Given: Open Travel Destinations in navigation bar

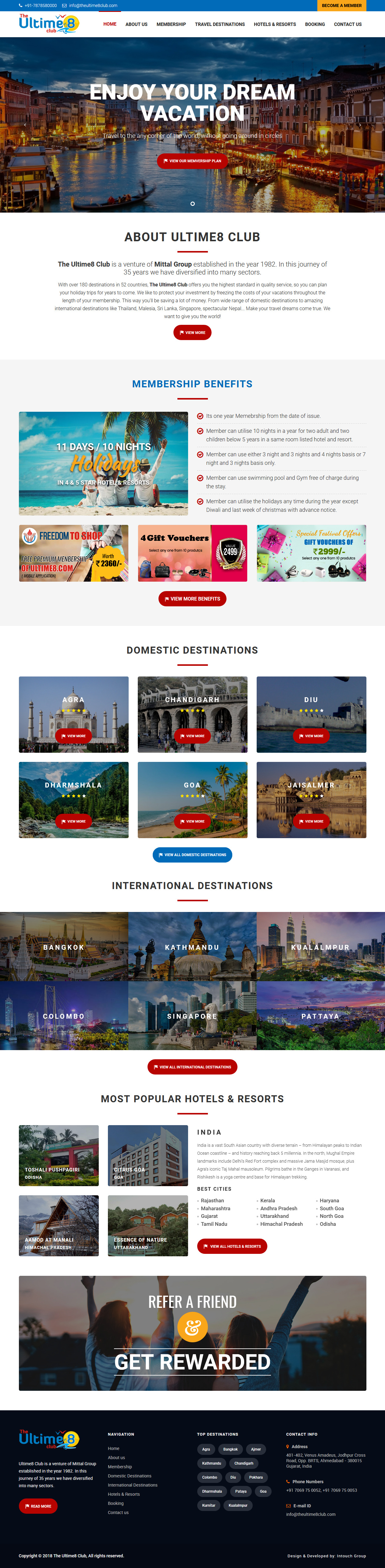Looking at the screenshot, I should (x=219, y=24).
